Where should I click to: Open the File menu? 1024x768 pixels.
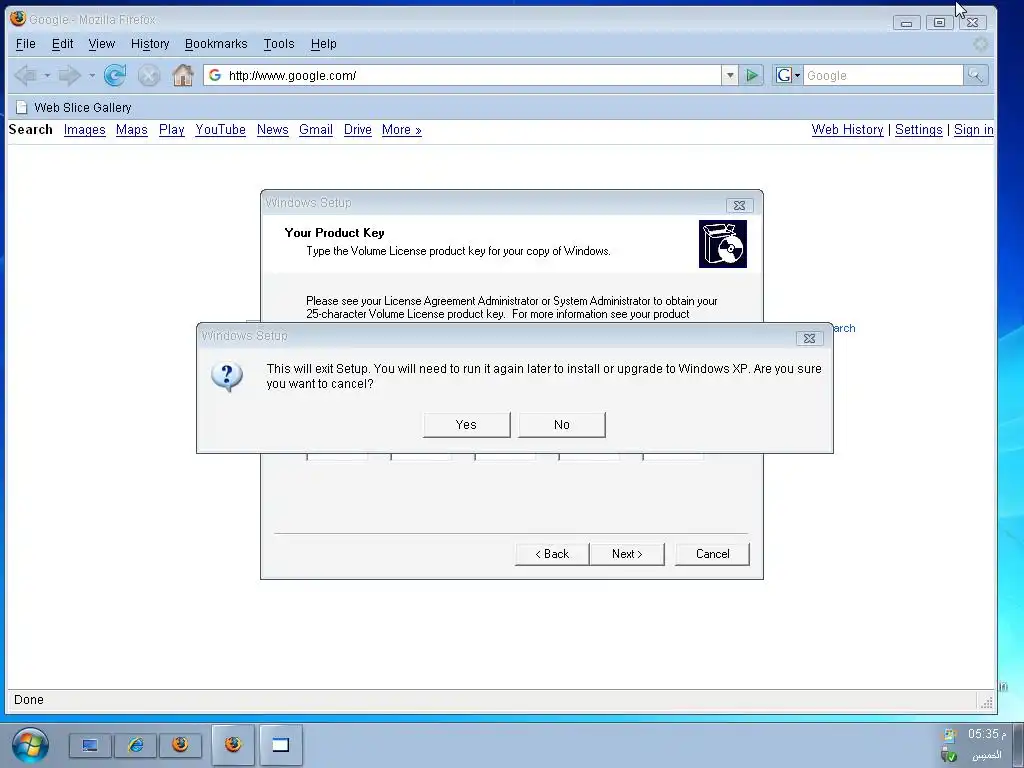(x=25, y=44)
